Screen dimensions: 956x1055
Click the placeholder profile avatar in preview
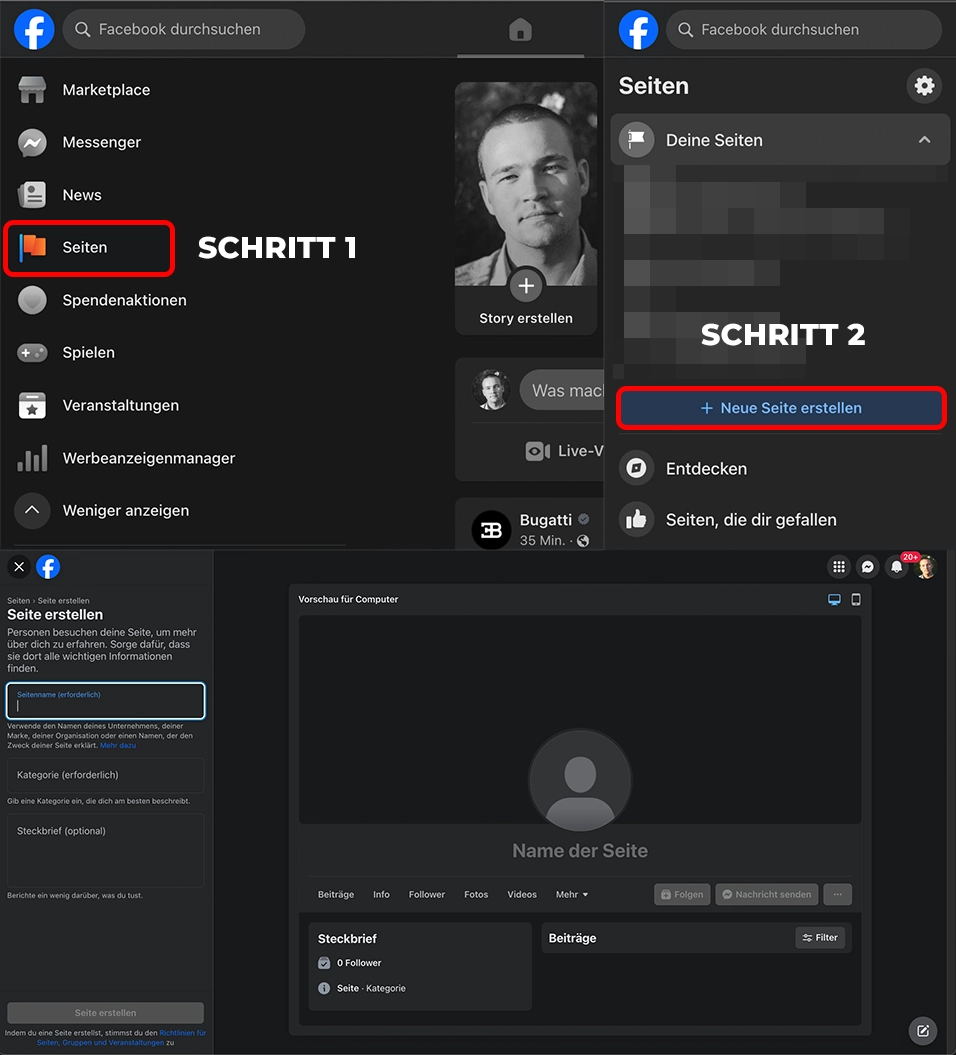click(x=580, y=780)
